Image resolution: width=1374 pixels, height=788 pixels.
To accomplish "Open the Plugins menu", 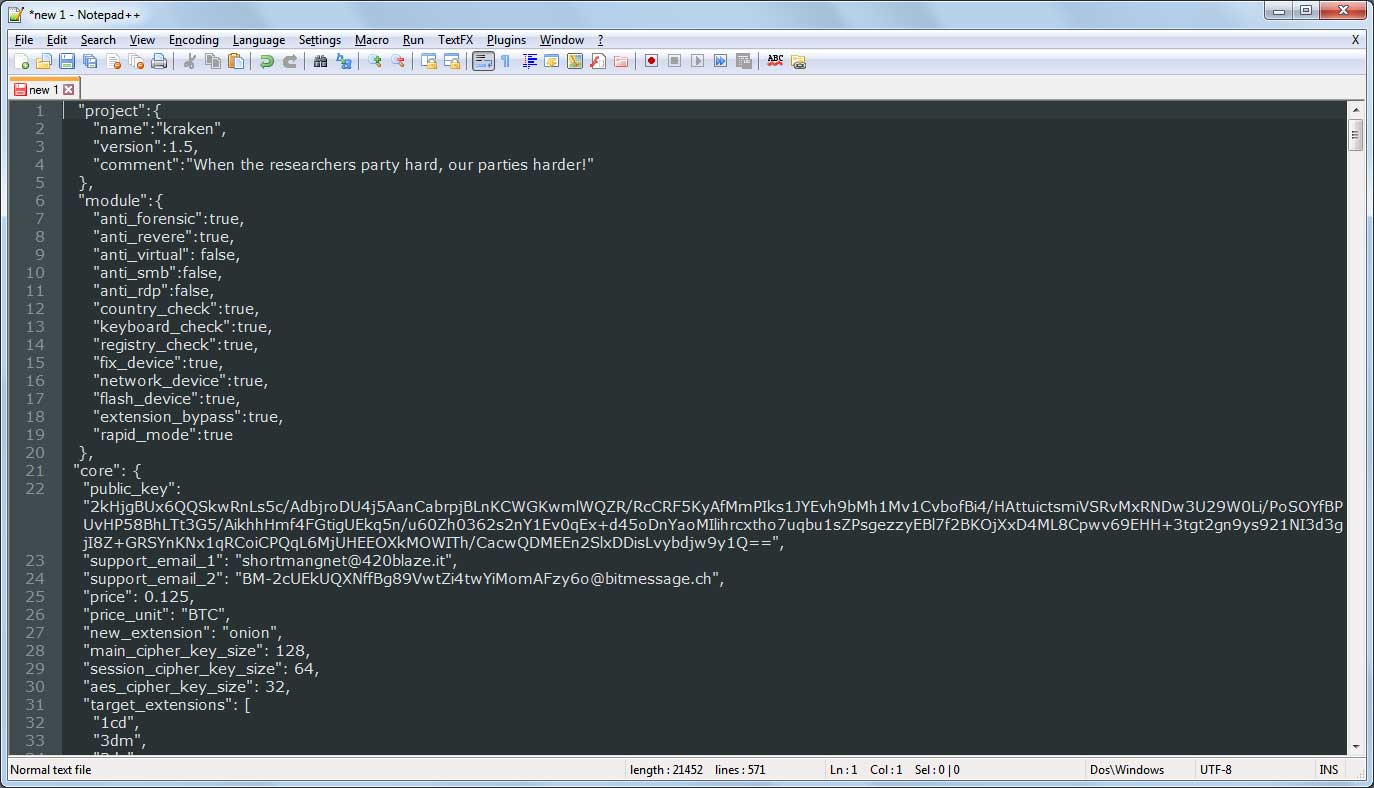I will pos(506,40).
